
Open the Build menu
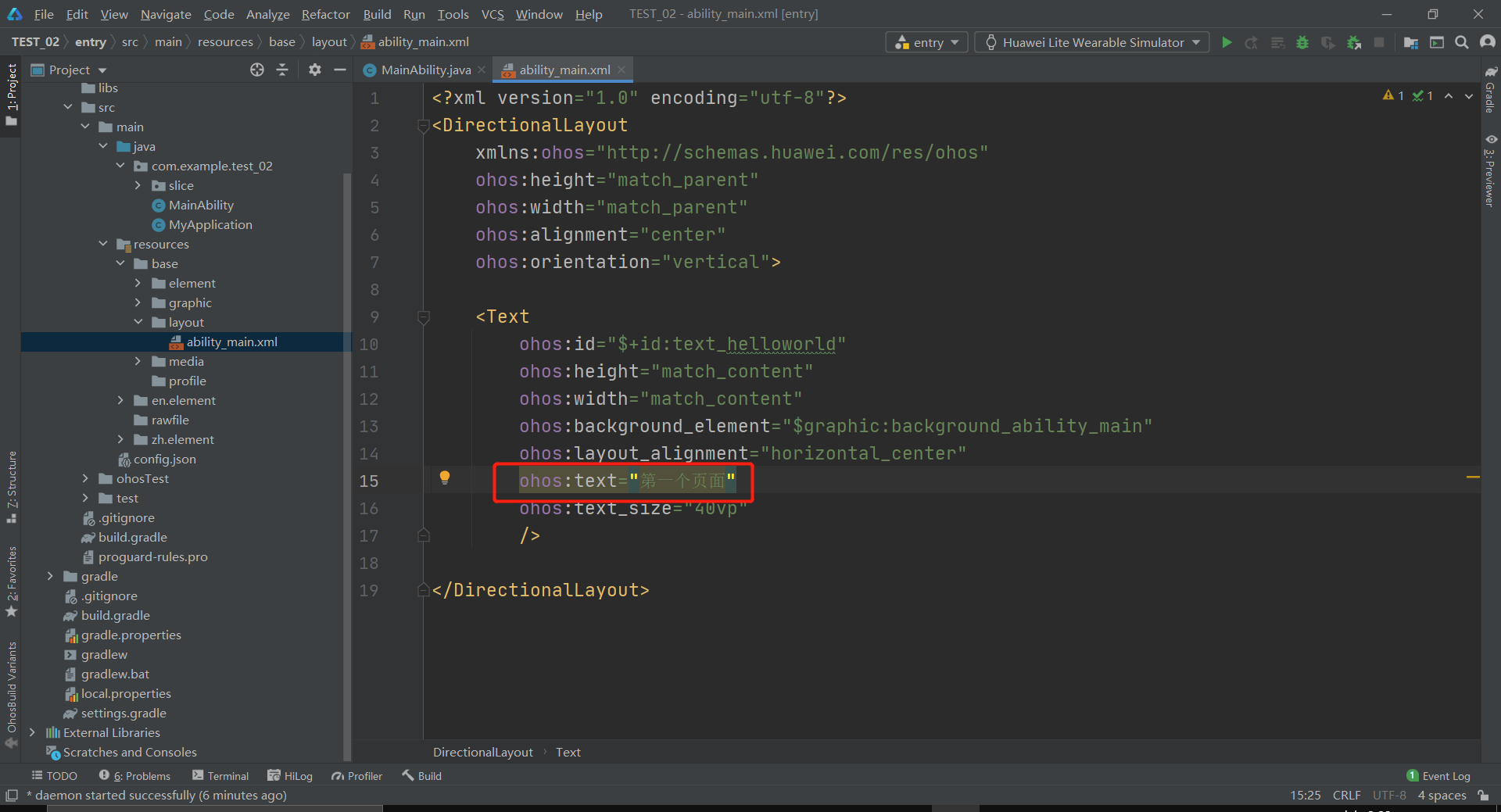point(377,14)
